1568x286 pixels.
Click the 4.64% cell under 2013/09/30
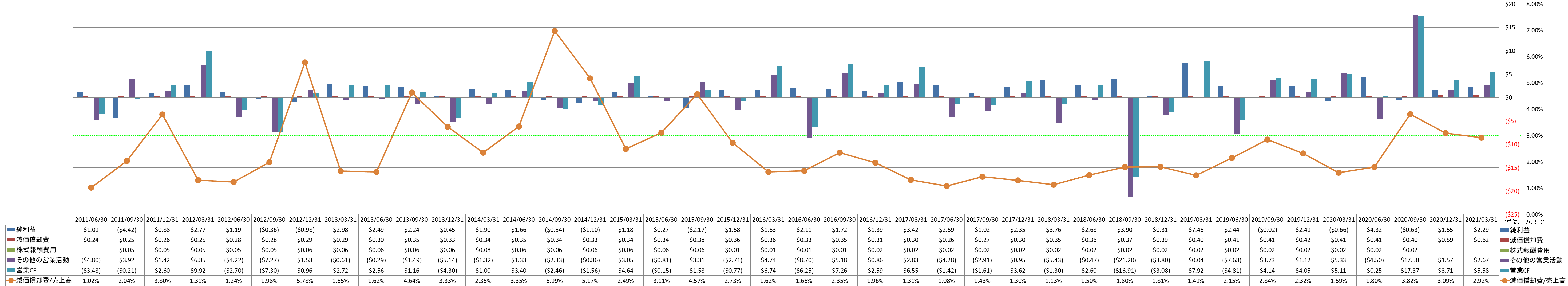[x=411, y=280]
